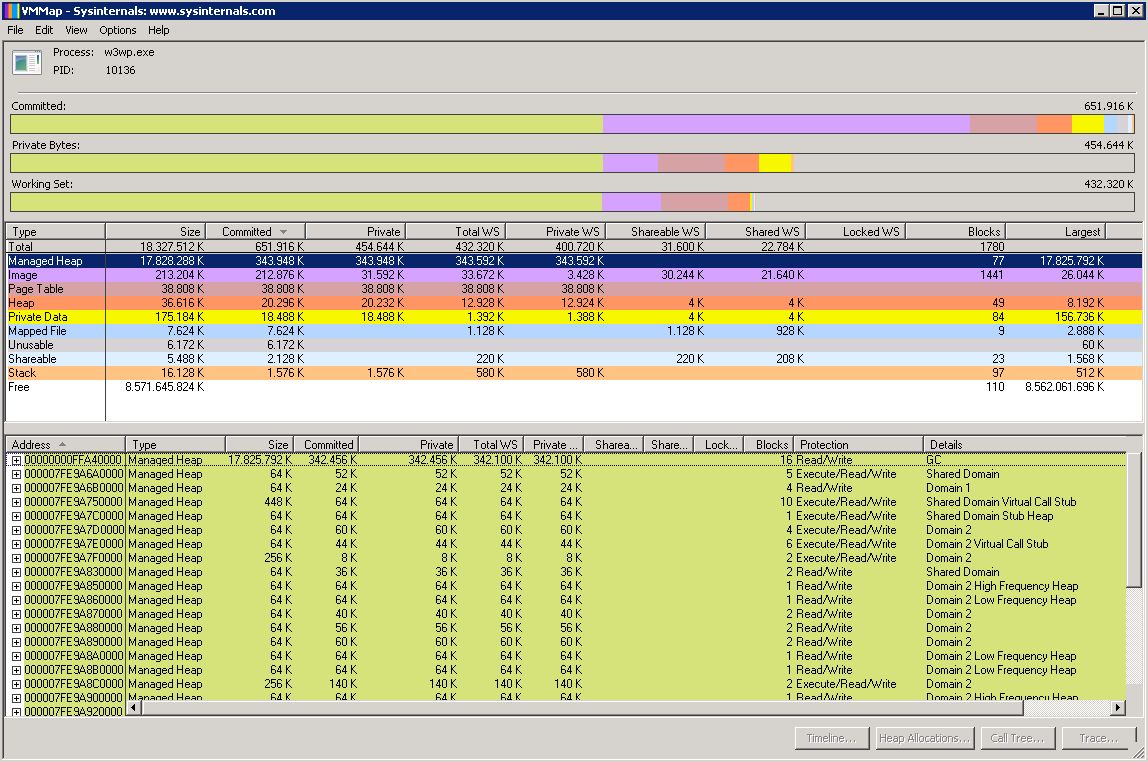Sort detail list by Protection header
This screenshot has width=1148, height=762.
point(858,444)
